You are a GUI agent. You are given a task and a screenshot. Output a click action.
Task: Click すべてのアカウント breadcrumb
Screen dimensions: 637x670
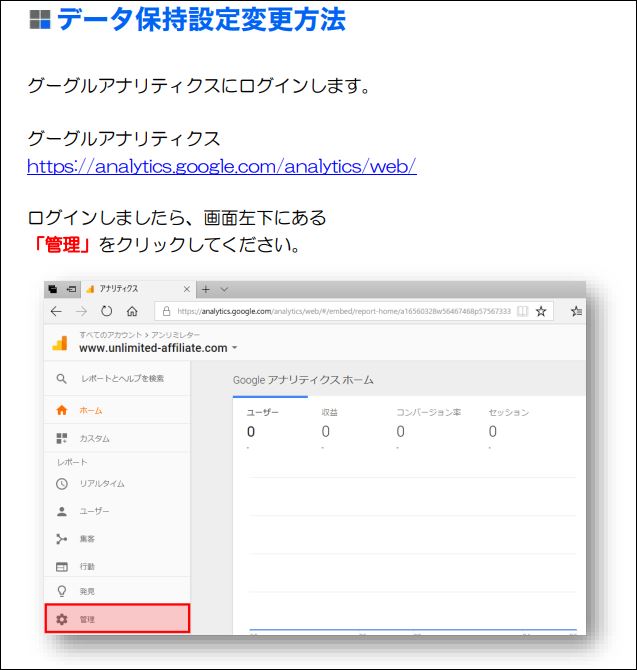click(x=110, y=335)
